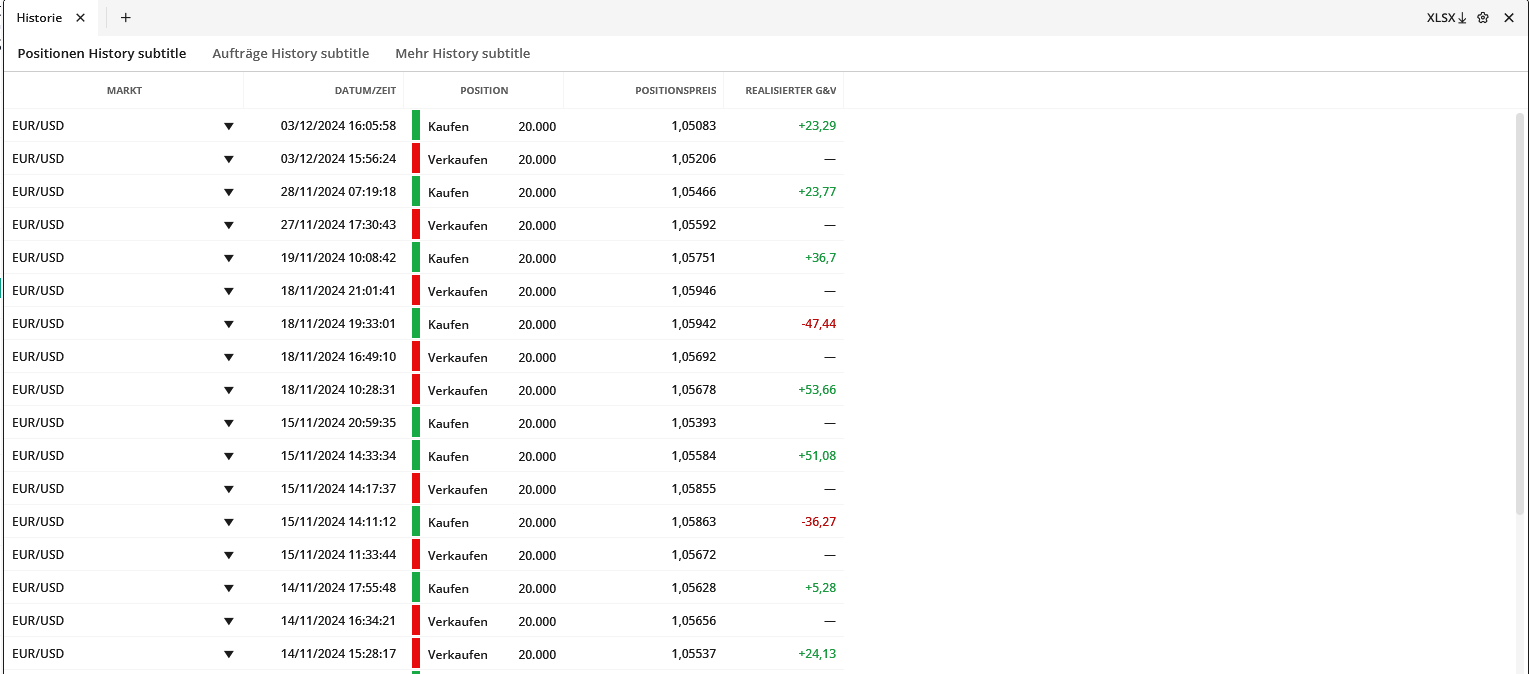Open the Mehr History subtitle tab
The height and width of the screenshot is (674, 1529).
[462, 53]
